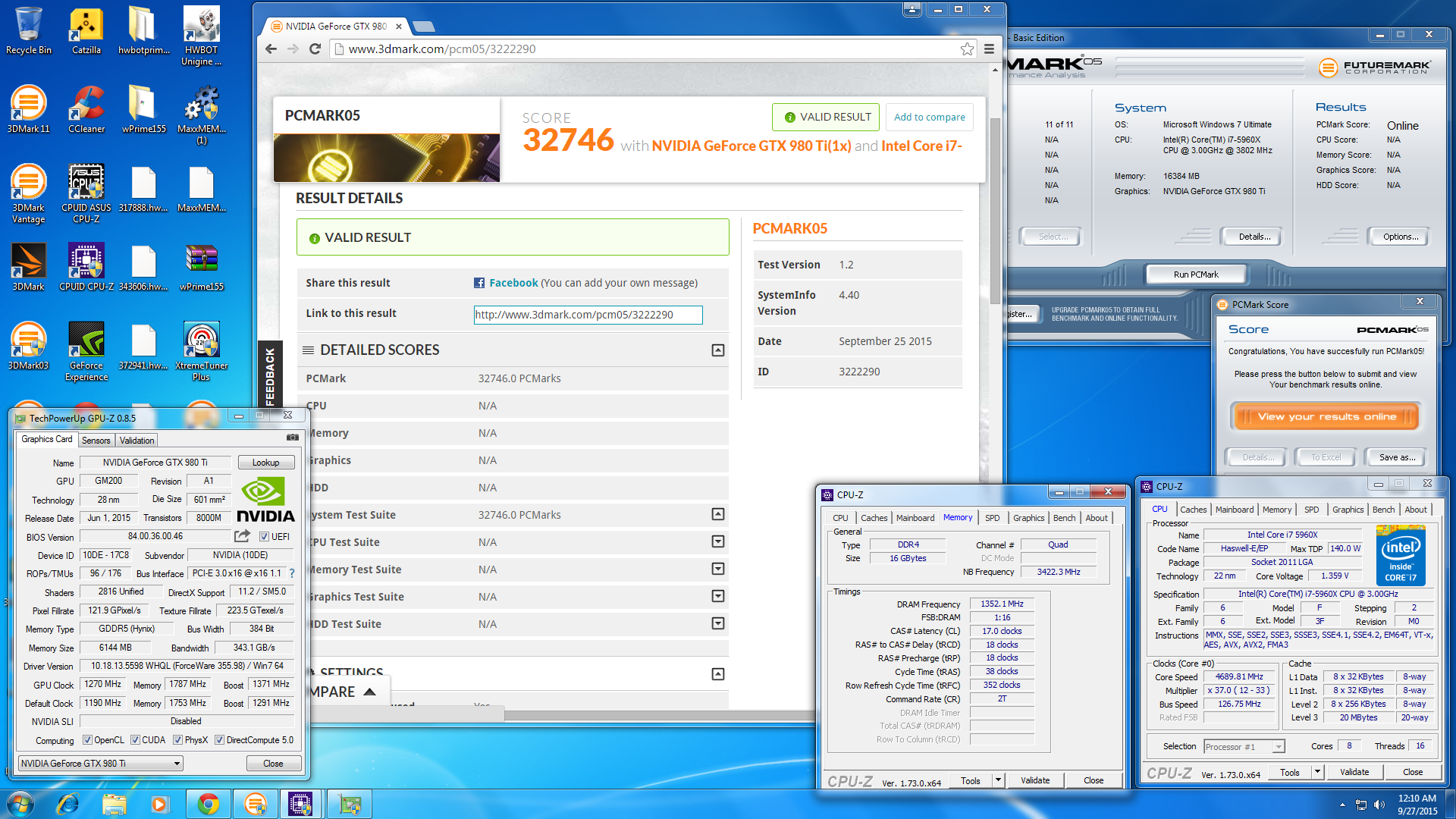
Task: Toggle the DirectCompute 5.0 checkbox
Action: point(219,740)
